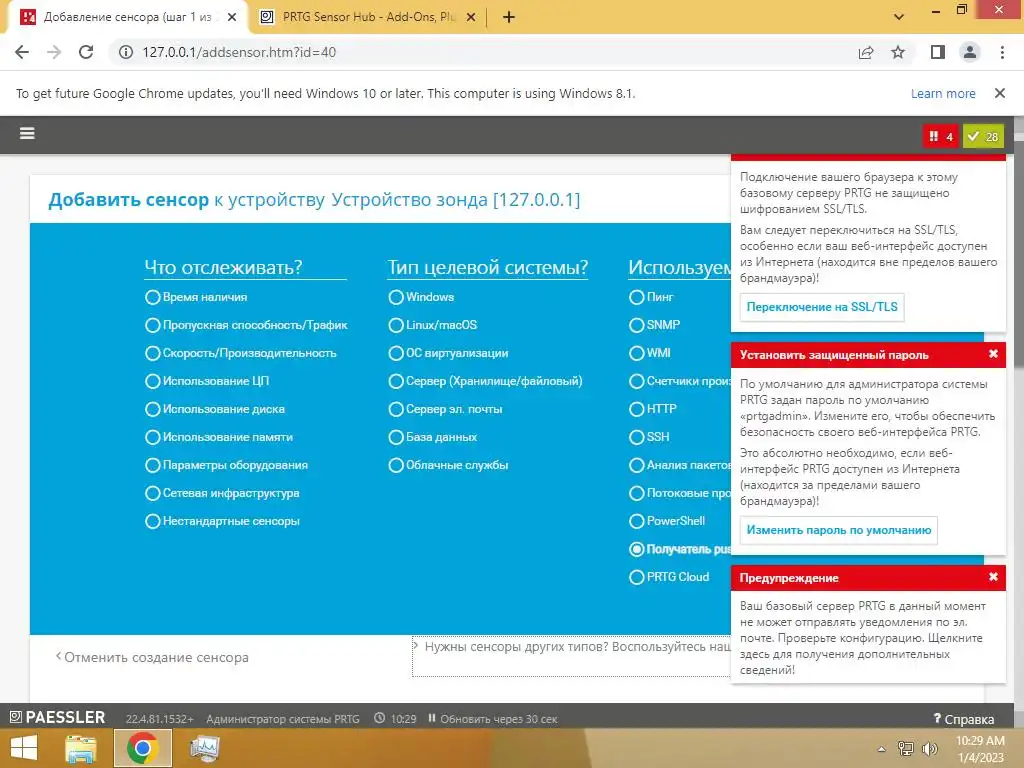This screenshot has height=768, width=1024.
Task: Open the red alarms counter showing 4
Action: [941, 136]
